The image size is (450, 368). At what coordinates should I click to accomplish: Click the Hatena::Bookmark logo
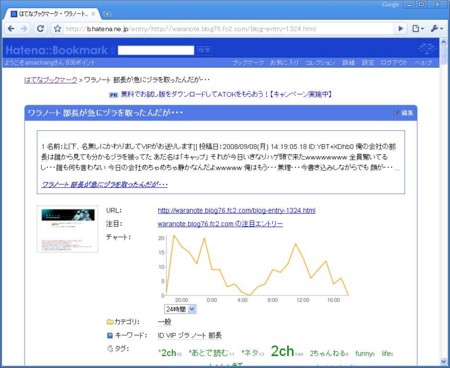[x=57, y=50]
